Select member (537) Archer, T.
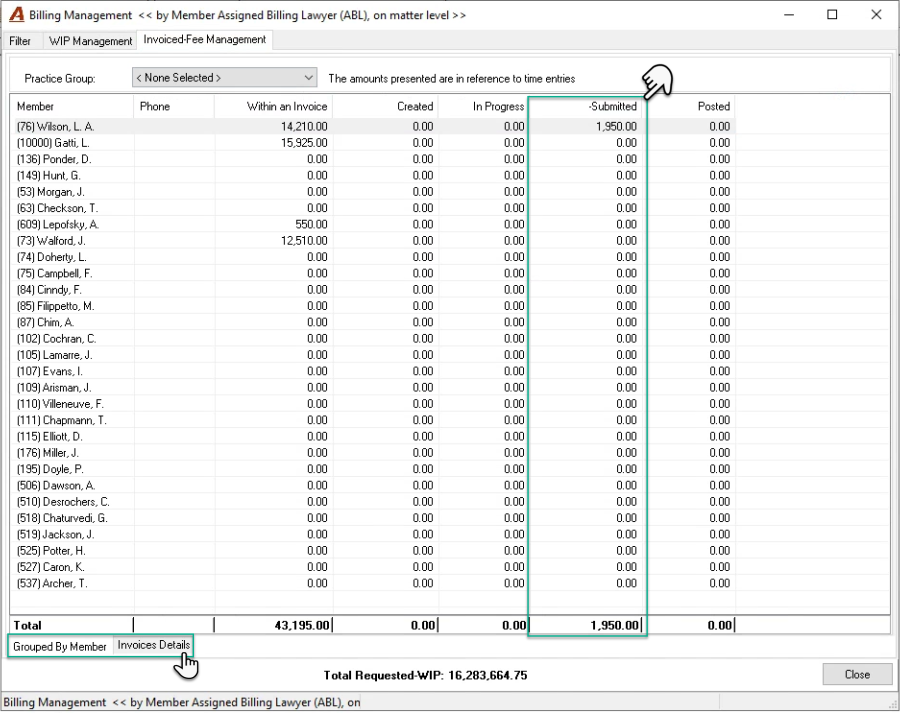Screen dimensions: 900x713 [52, 583]
